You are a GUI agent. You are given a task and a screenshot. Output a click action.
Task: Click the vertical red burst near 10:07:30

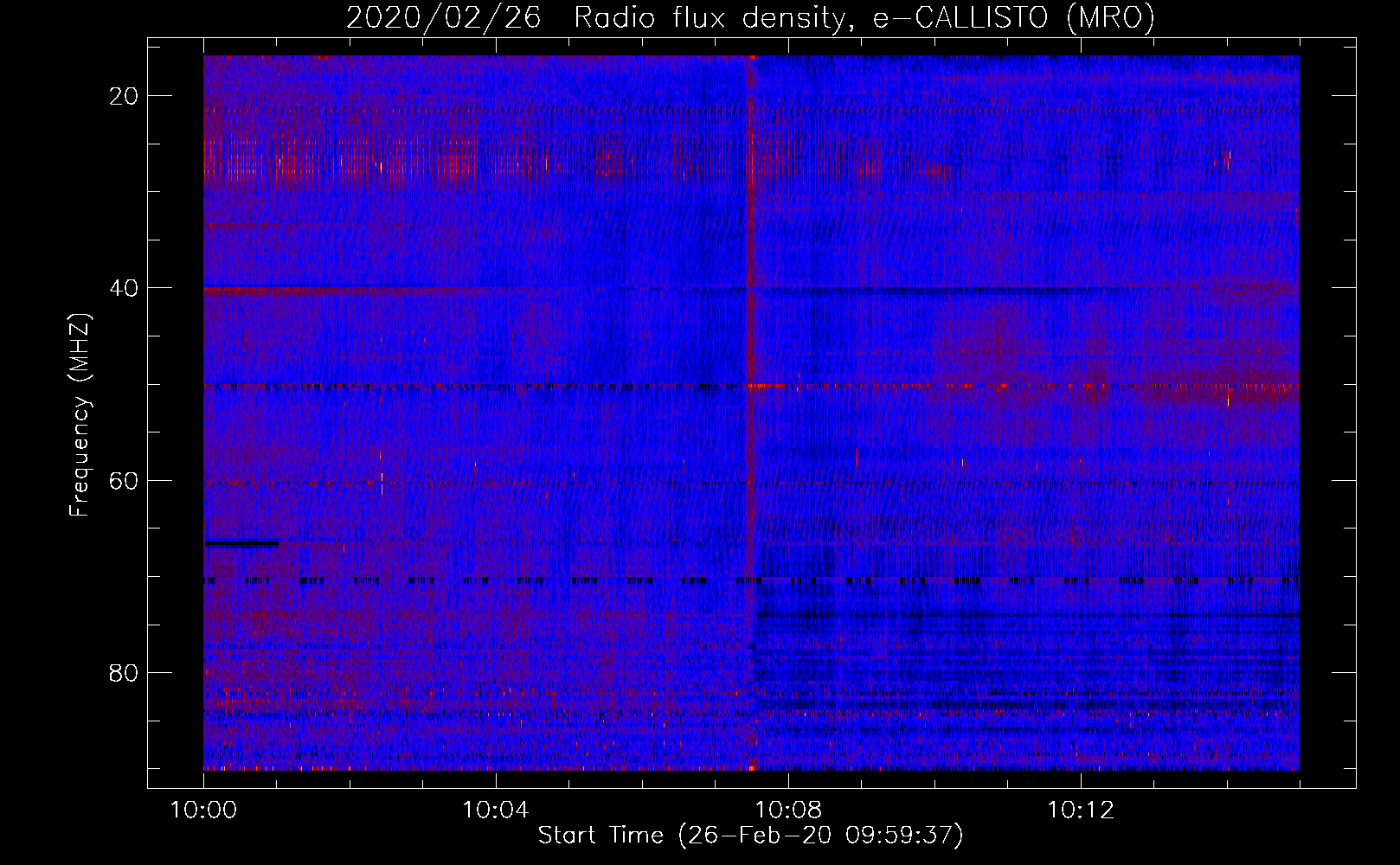coord(751,413)
